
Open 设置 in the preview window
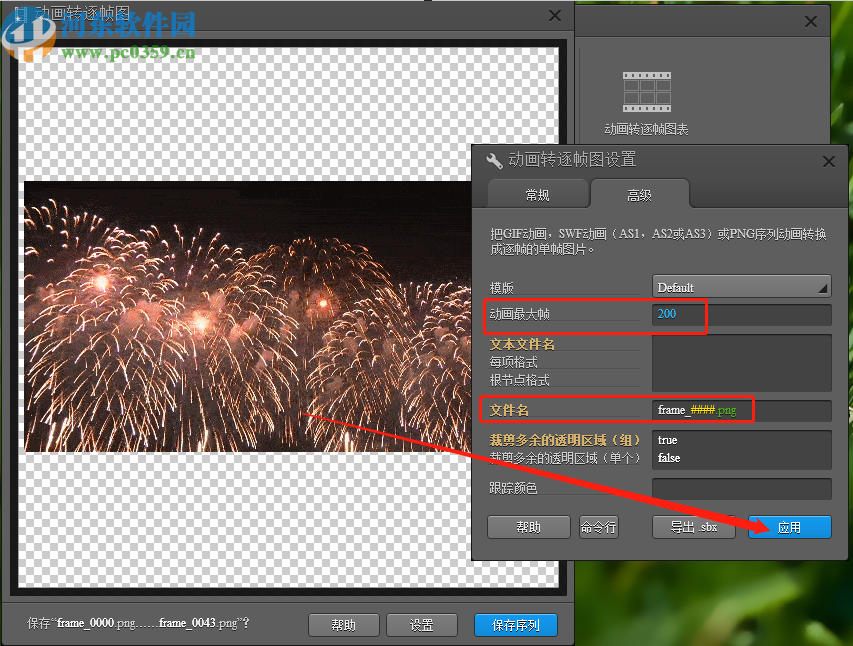pos(422,625)
